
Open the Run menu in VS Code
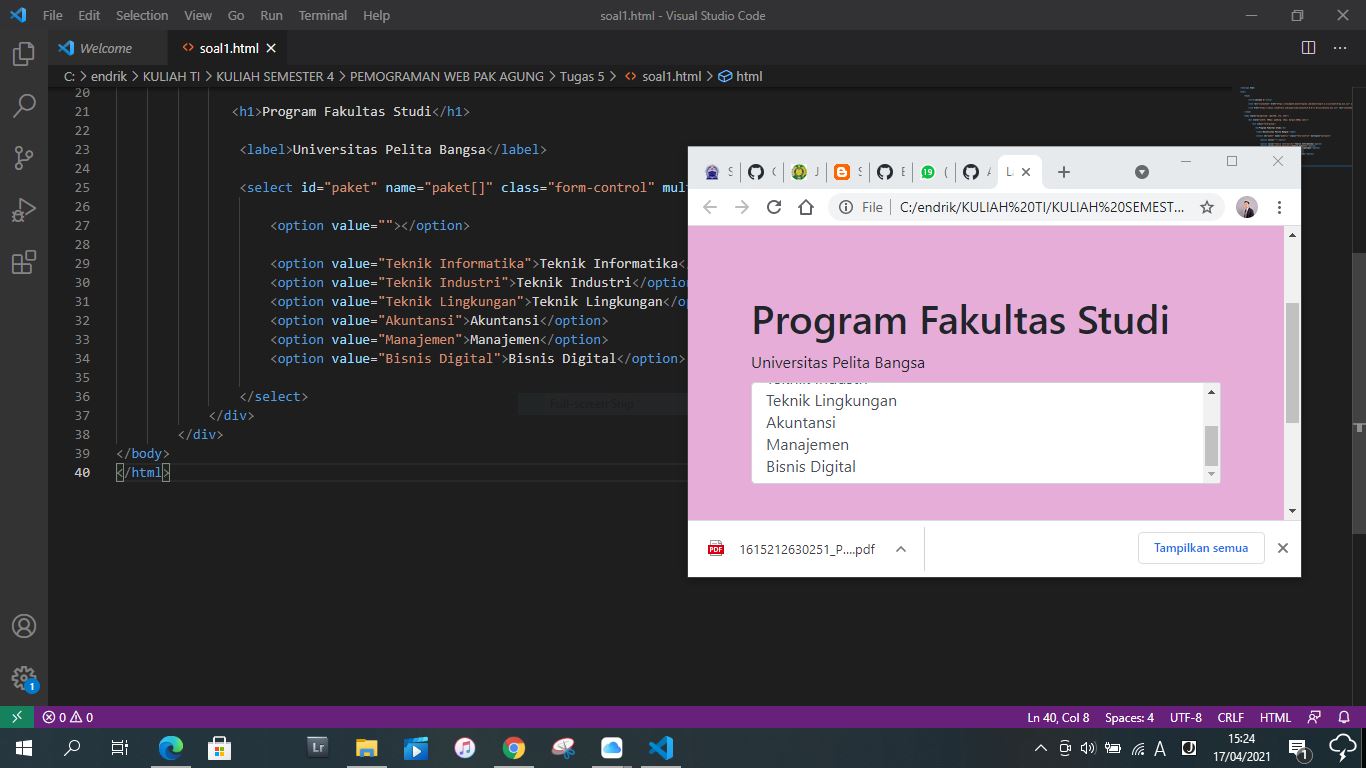(x=271, y=15)
